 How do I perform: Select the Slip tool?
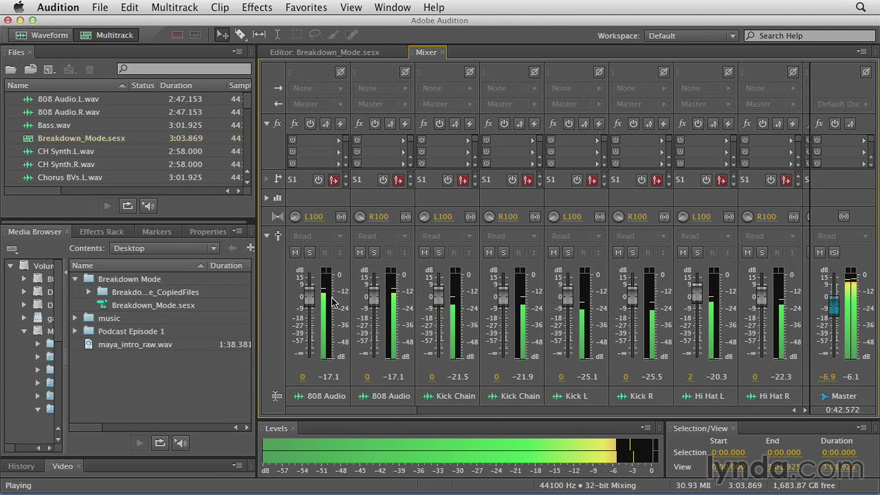[x=259, y=35]
